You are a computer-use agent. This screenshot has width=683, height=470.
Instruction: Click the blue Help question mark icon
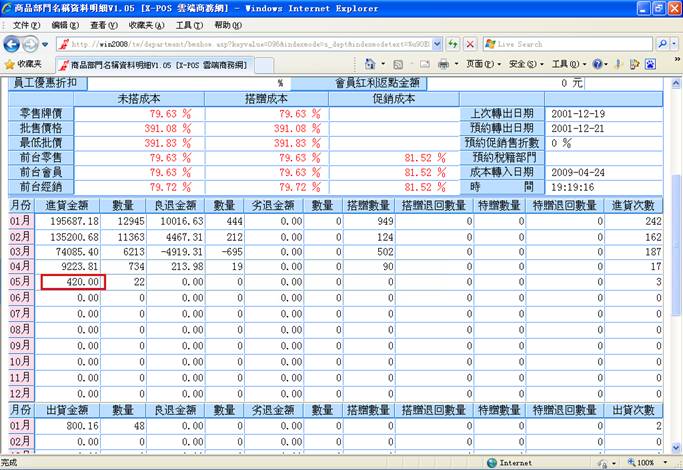(598, 64)
